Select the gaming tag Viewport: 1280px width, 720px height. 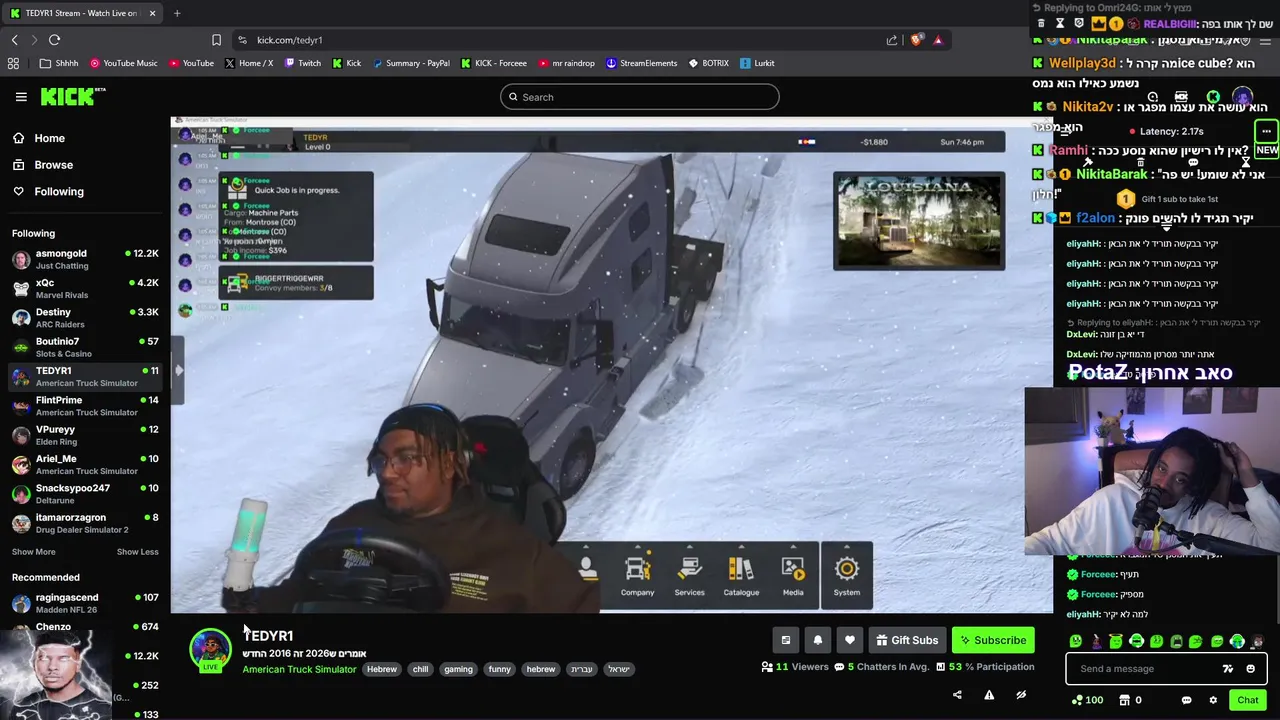click(458, 669)
